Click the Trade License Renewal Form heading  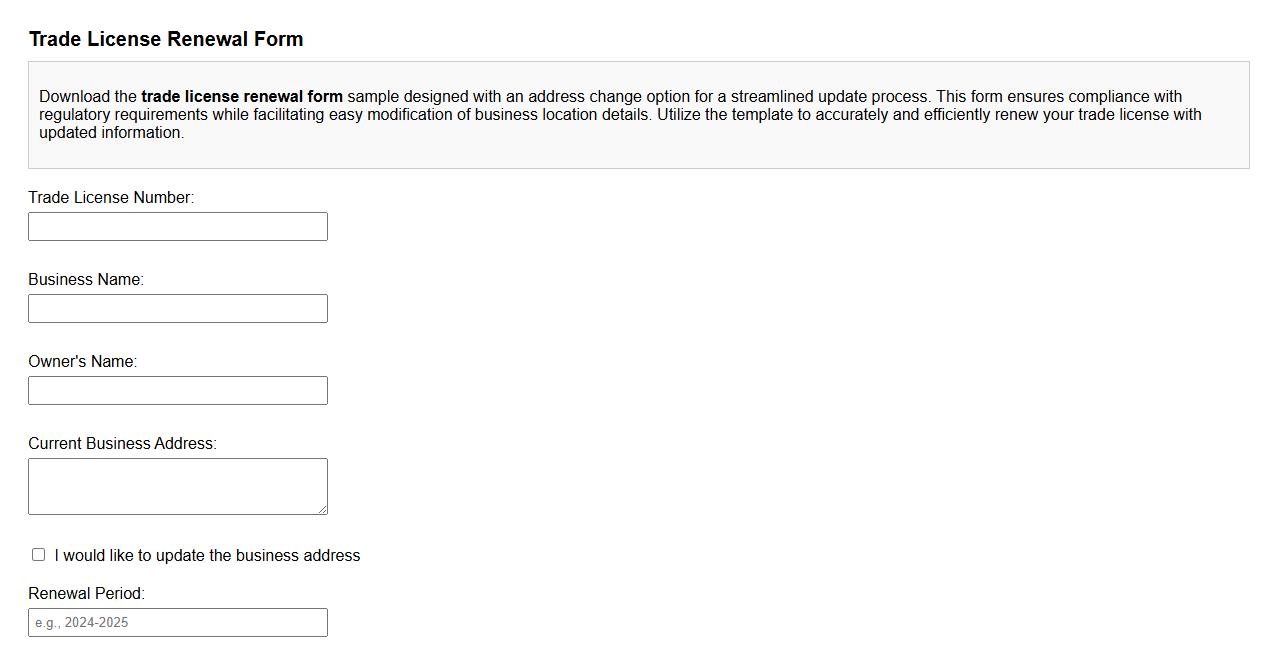tap(166, 39)
